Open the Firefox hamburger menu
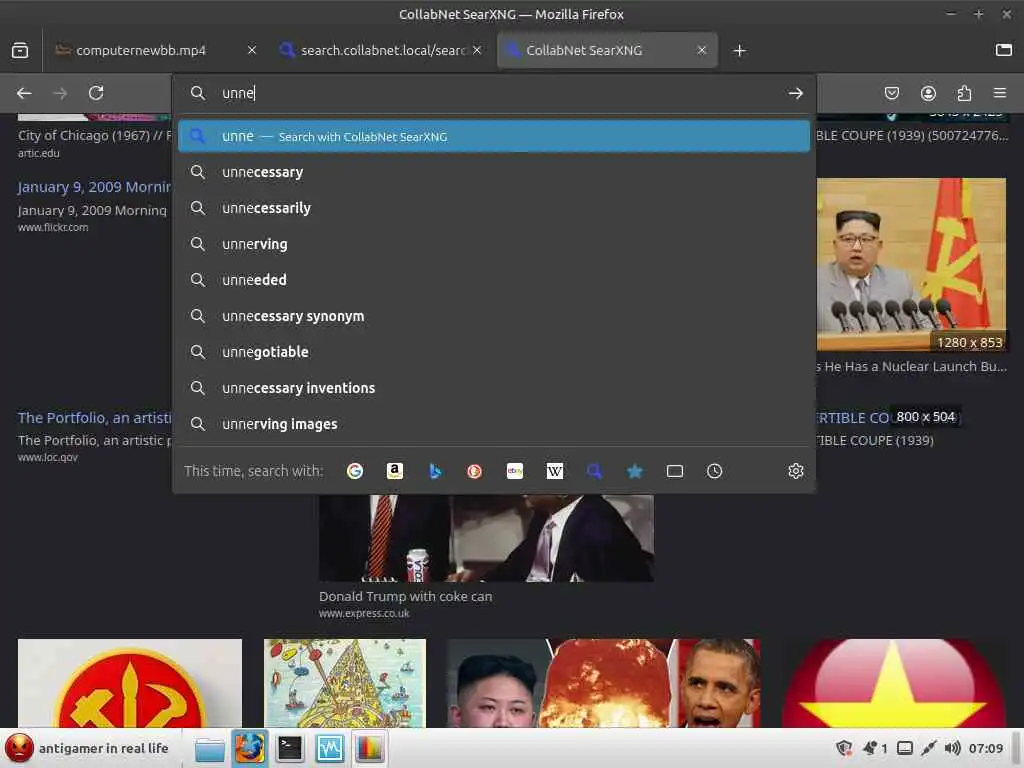This screenshot has width=1024, height=768. click(x=1000, y=93)
